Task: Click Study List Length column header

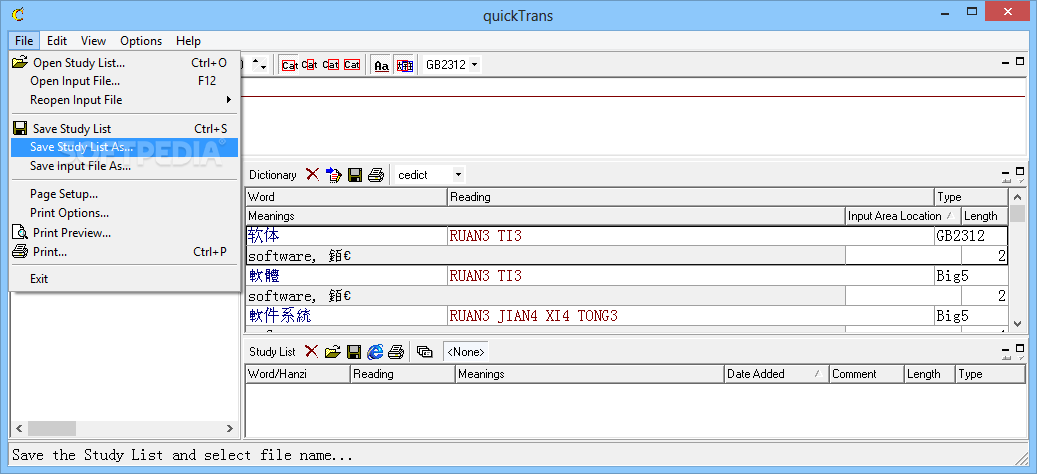Action: (930, 374)
